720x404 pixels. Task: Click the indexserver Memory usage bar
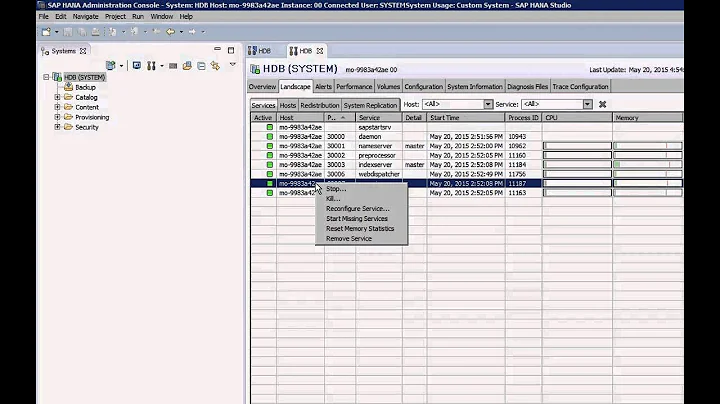[x=647, y=164]
